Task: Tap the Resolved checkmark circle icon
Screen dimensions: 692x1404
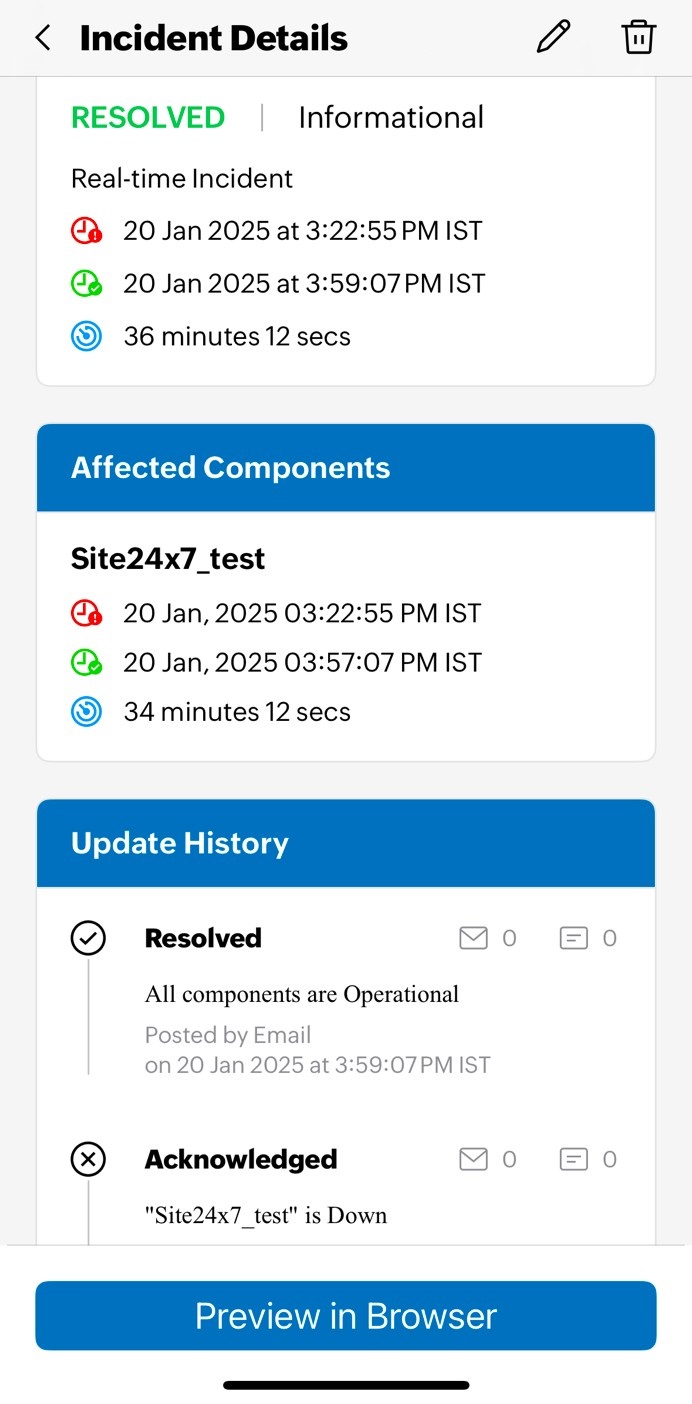Action: tap(88, 938)
